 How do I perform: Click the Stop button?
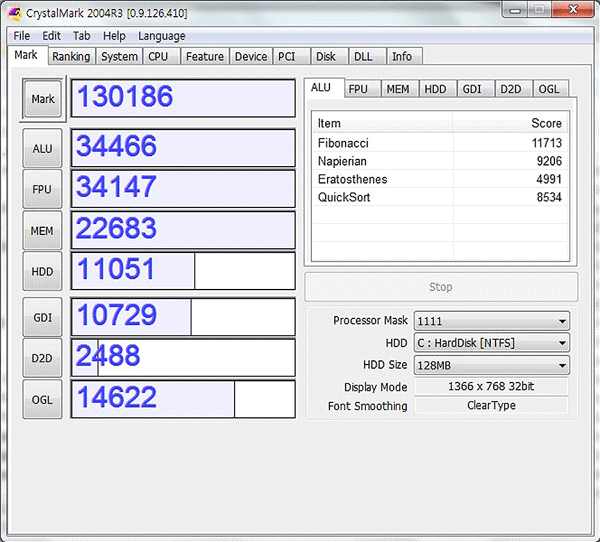pyautogui.click(x=441, y=287)
